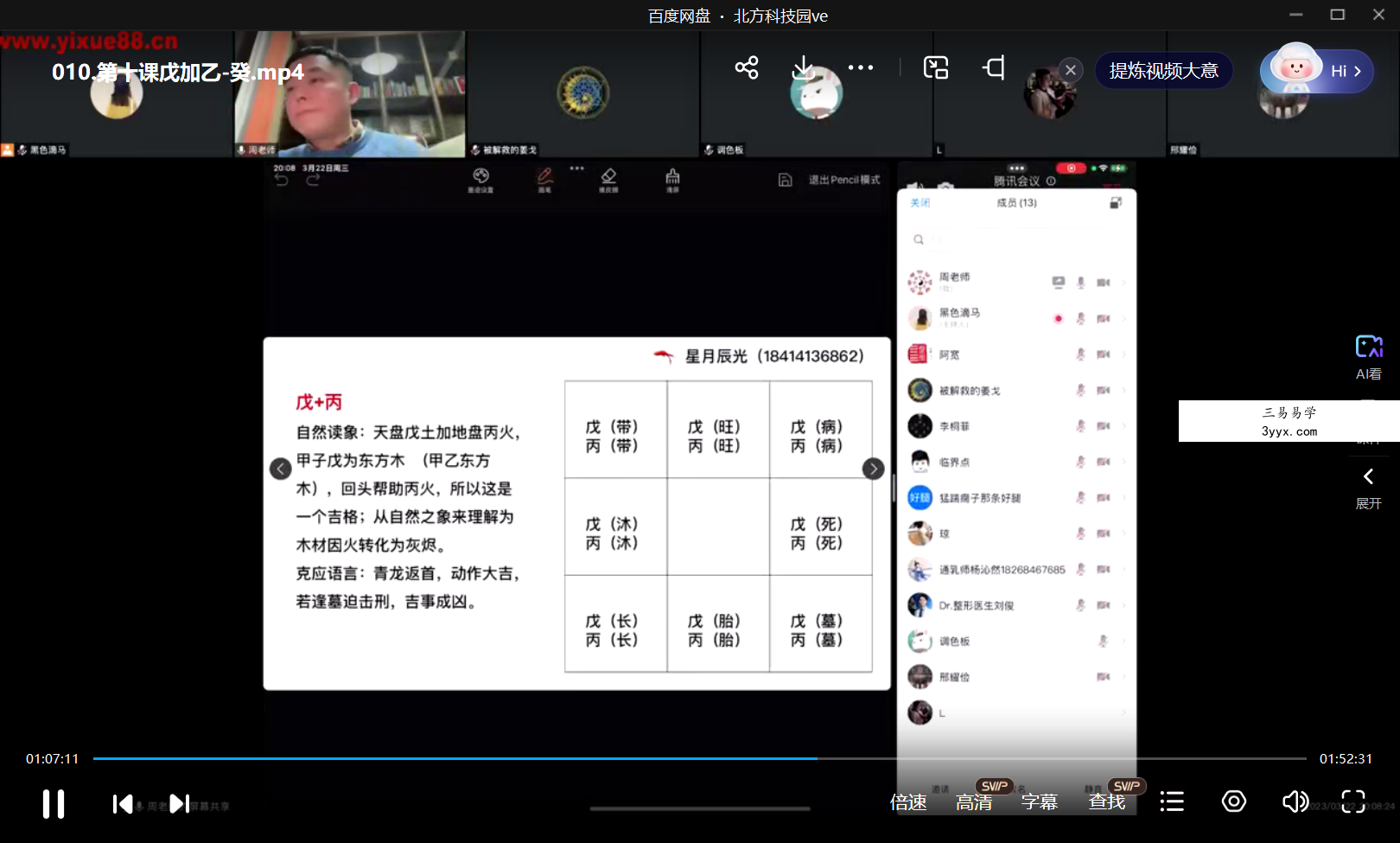Open the 查找 search feature
The image size is (1400, 843).
(x=1107, y=802)
